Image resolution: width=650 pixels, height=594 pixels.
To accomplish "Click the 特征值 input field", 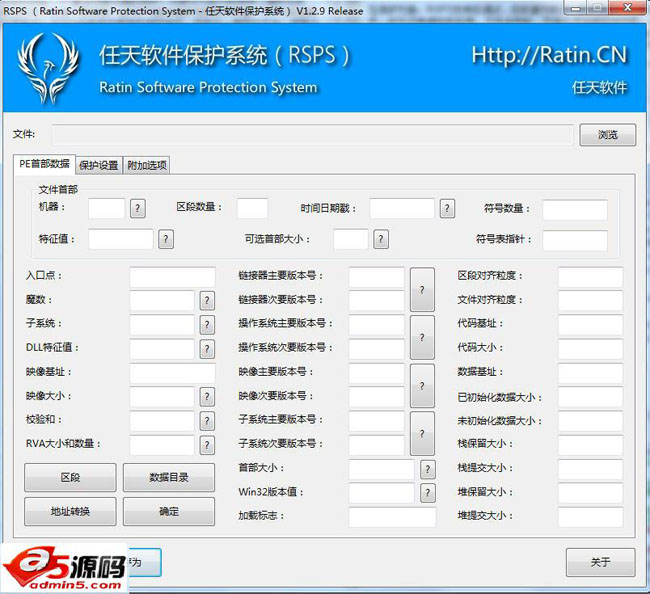I will click(121, 239).
